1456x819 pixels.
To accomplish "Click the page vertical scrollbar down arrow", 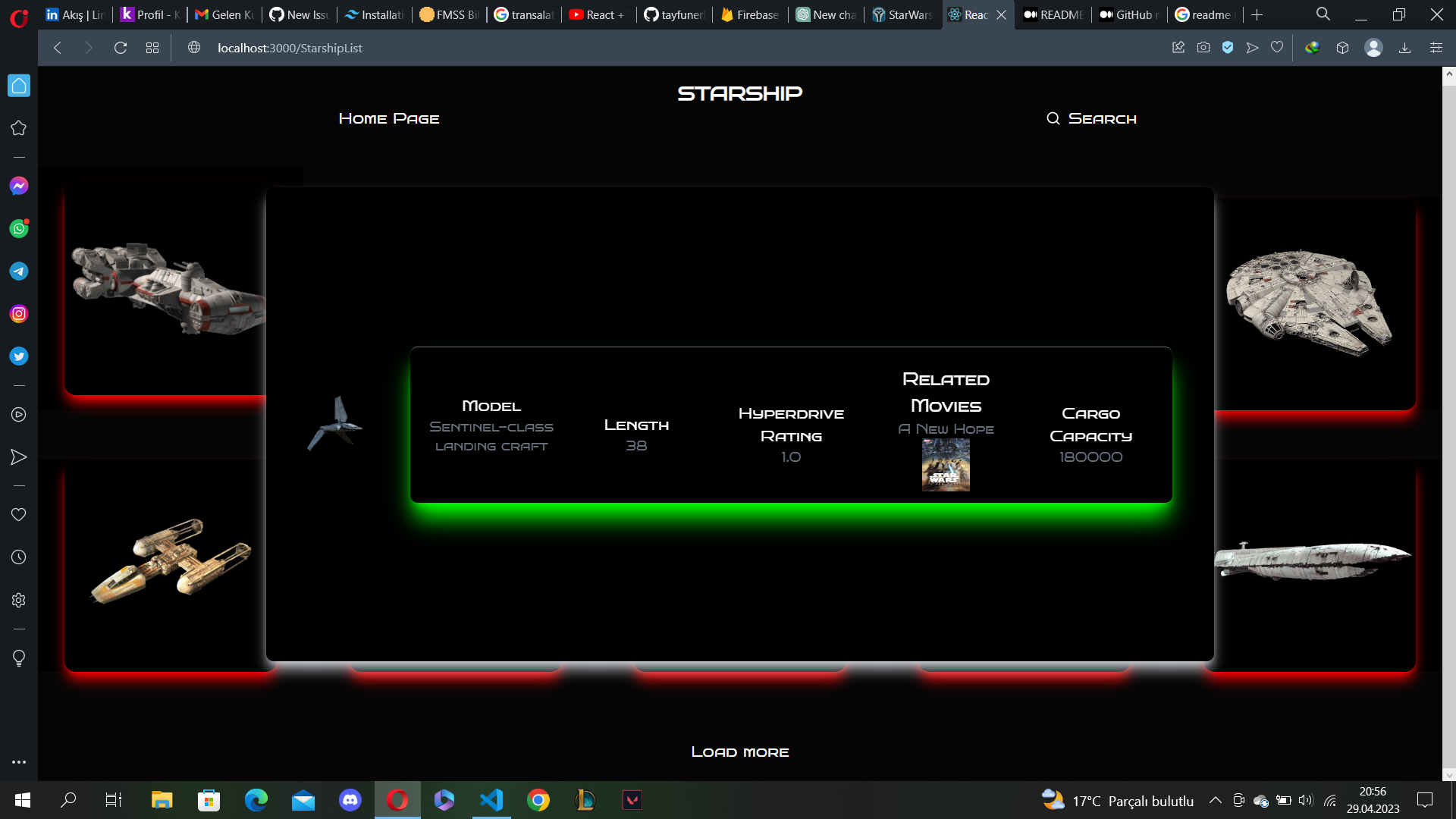I will point(1449,775).
